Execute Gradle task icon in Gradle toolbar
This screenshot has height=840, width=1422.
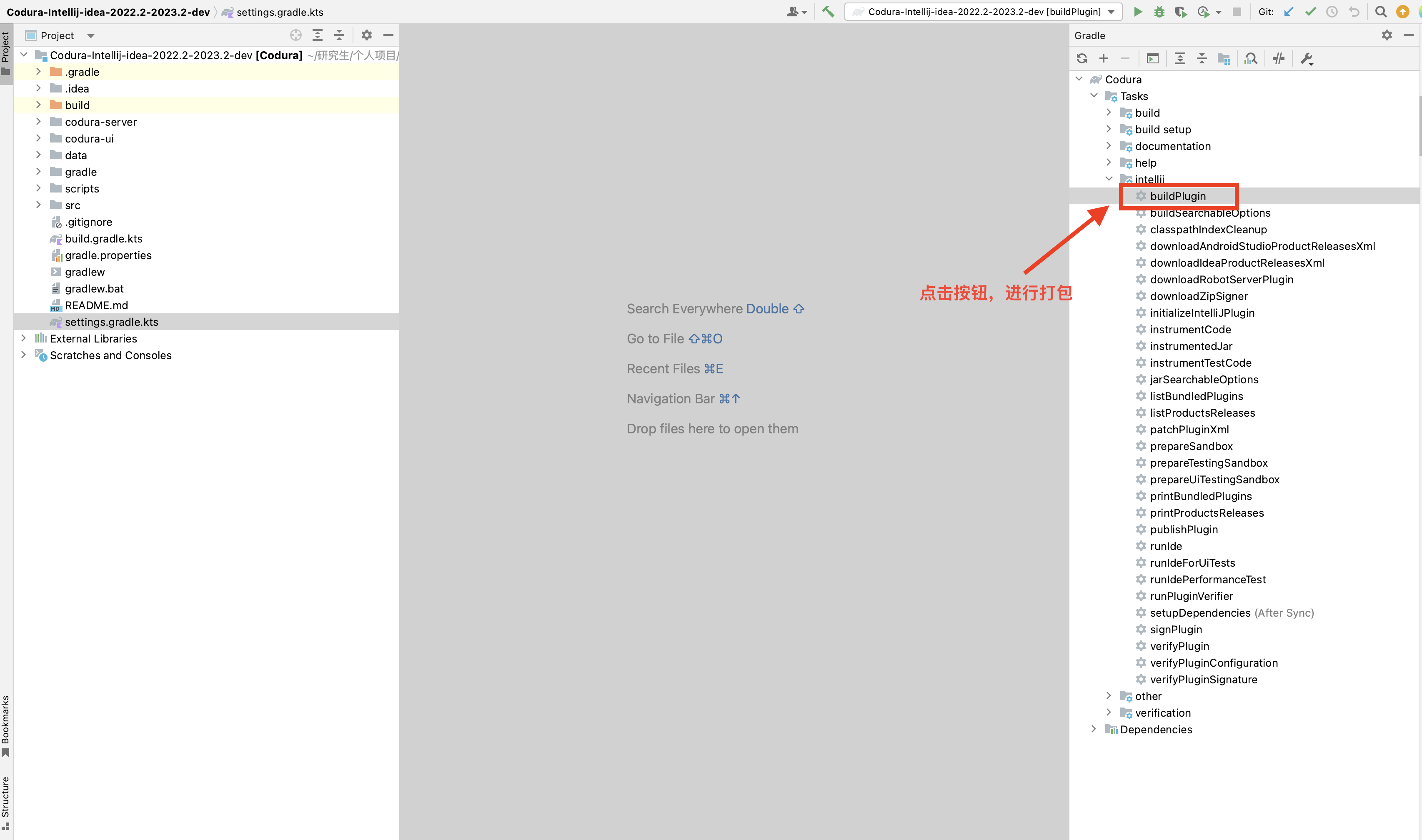[x=1152, y=58]
